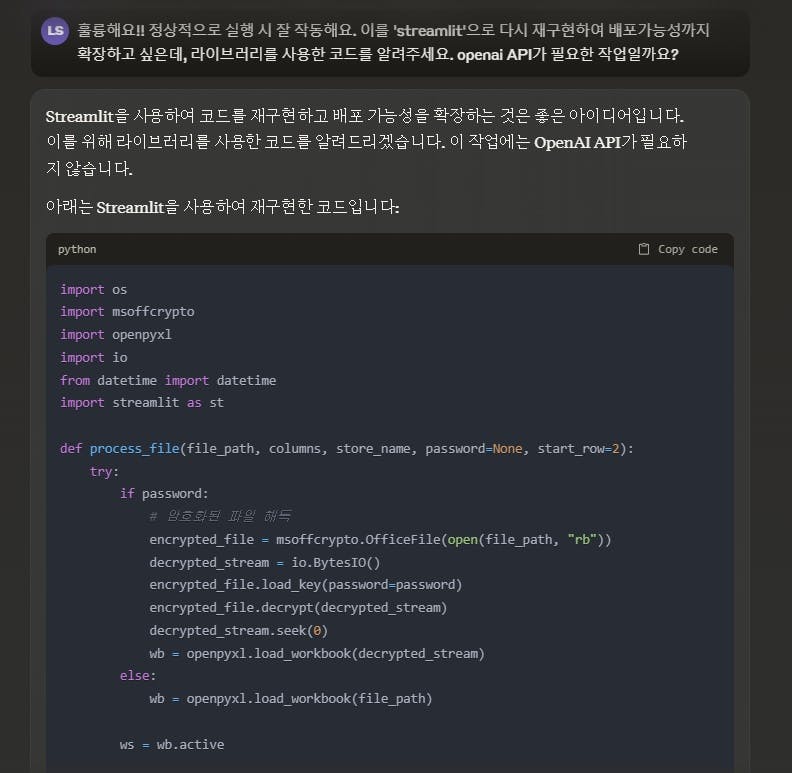Click the 'wb = openpyxl.load_workbook(decrypted_stream)' line
792x773 pixels.
click(x=317, y=653)
